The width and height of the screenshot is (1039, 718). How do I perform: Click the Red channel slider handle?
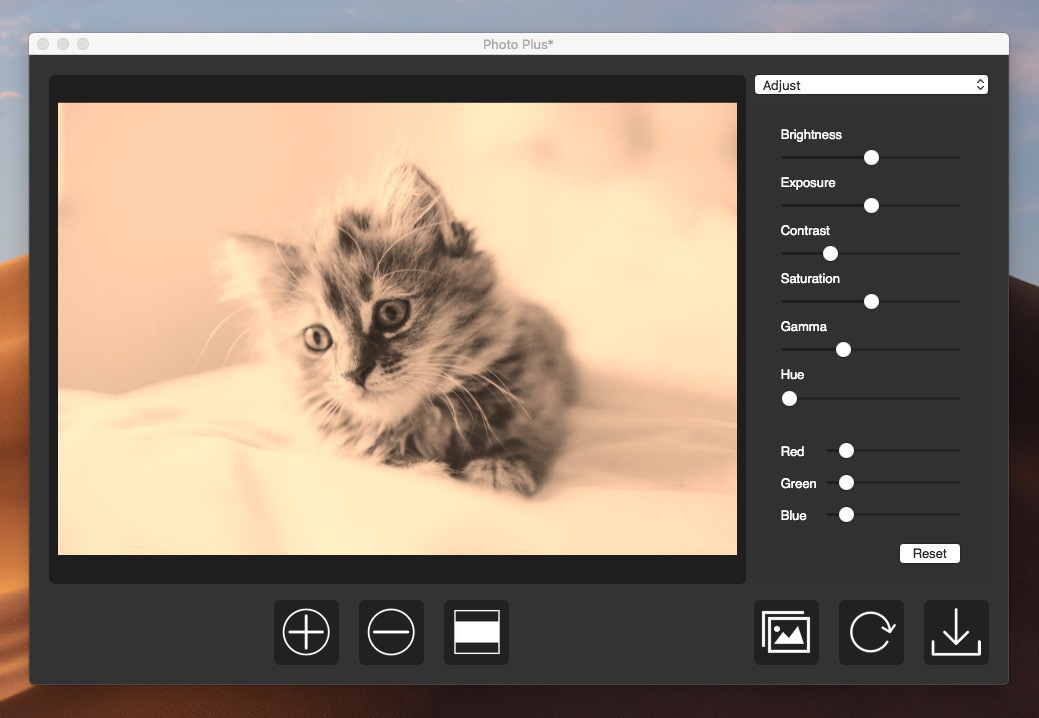[x=846, y=451]
